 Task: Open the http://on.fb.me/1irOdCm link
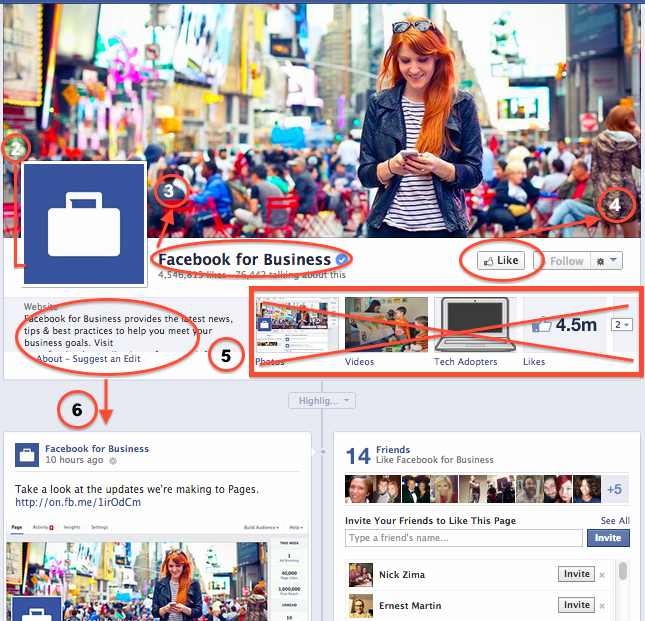tap(78, 502)
